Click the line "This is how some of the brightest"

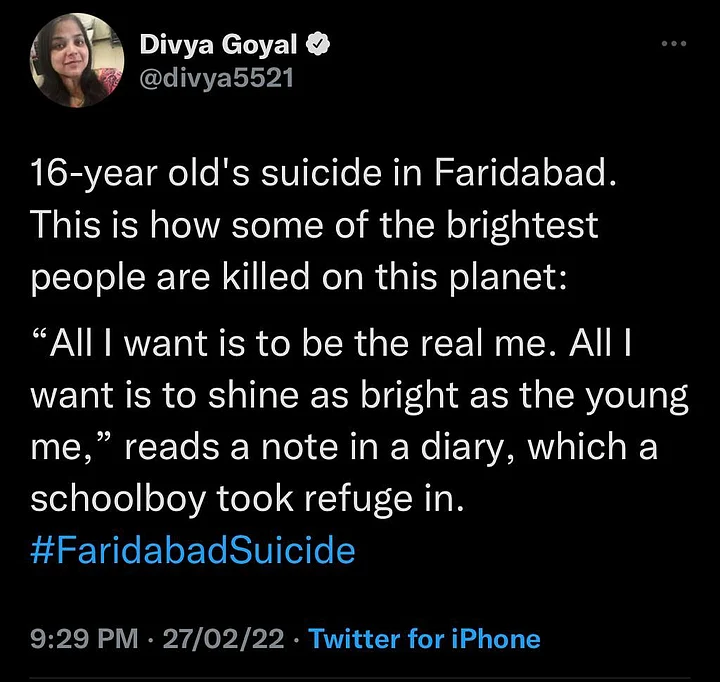point(315,229)
